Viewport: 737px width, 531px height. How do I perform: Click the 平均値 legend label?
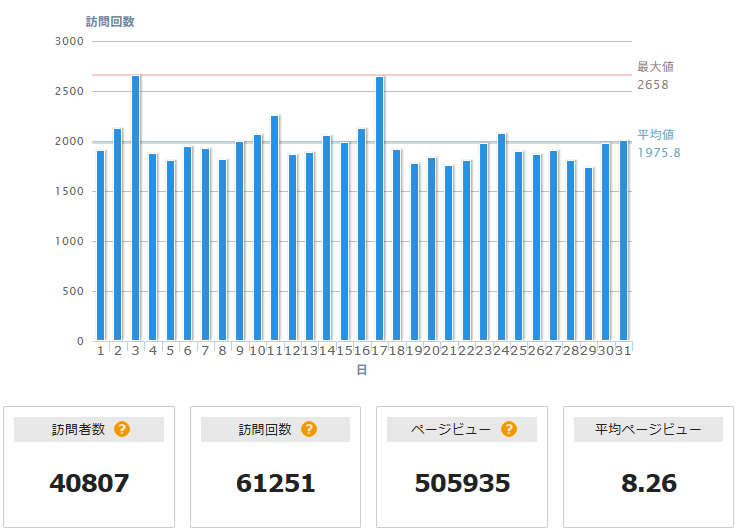656,135
